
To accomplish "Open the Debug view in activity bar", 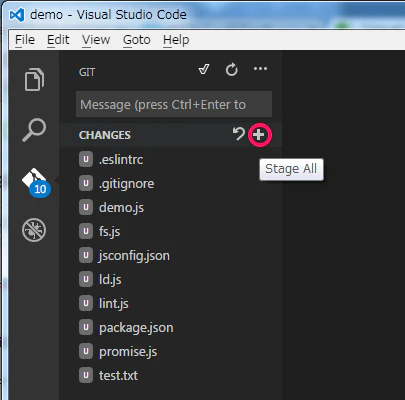I will 34,230.
